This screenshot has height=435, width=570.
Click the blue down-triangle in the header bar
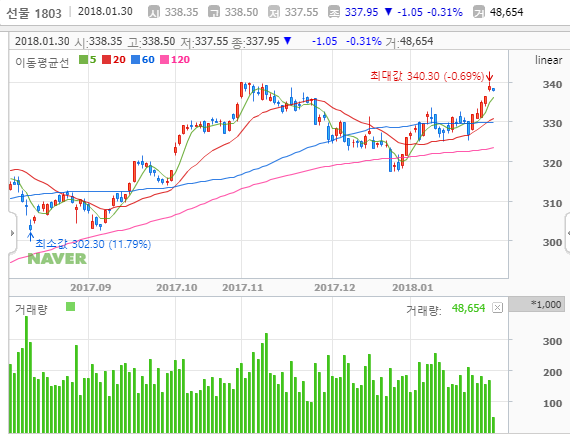tap(388, 12)
